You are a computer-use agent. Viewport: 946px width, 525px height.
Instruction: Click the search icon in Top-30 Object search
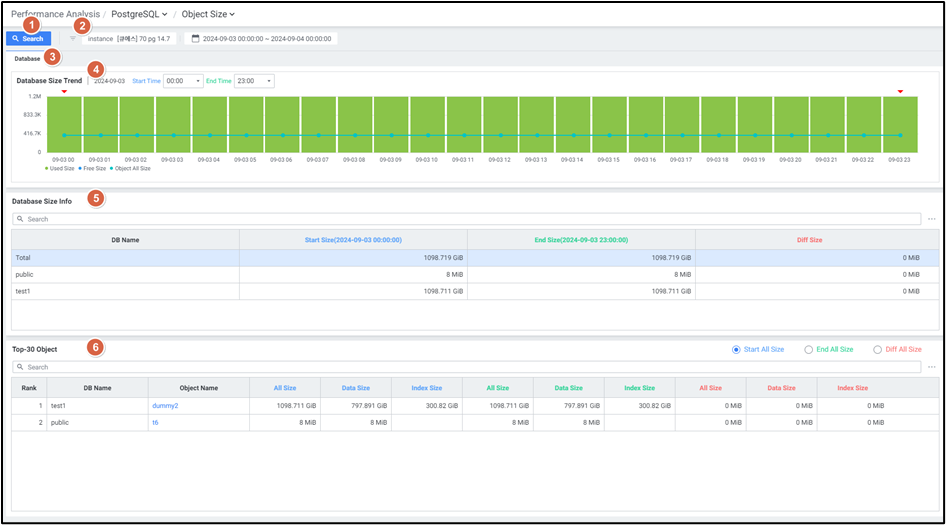20,367
